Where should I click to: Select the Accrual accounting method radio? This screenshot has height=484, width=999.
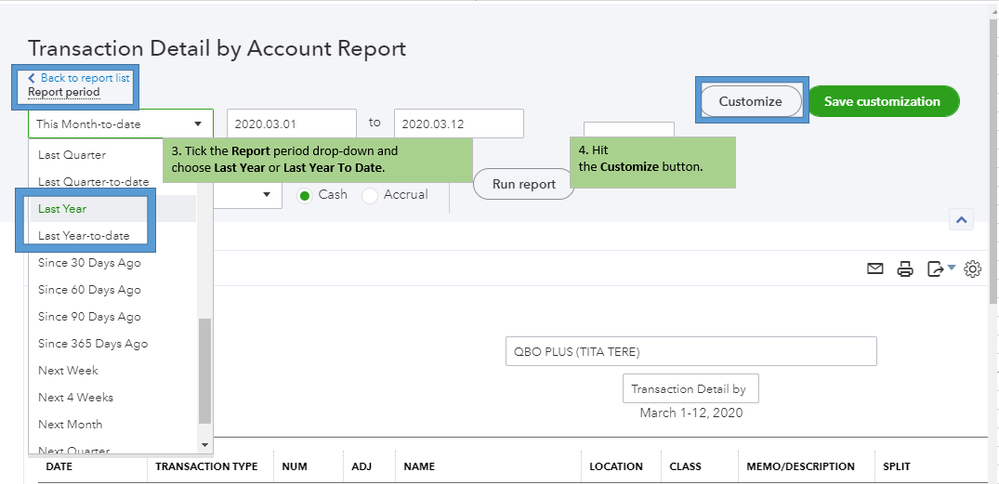(370, 195)
